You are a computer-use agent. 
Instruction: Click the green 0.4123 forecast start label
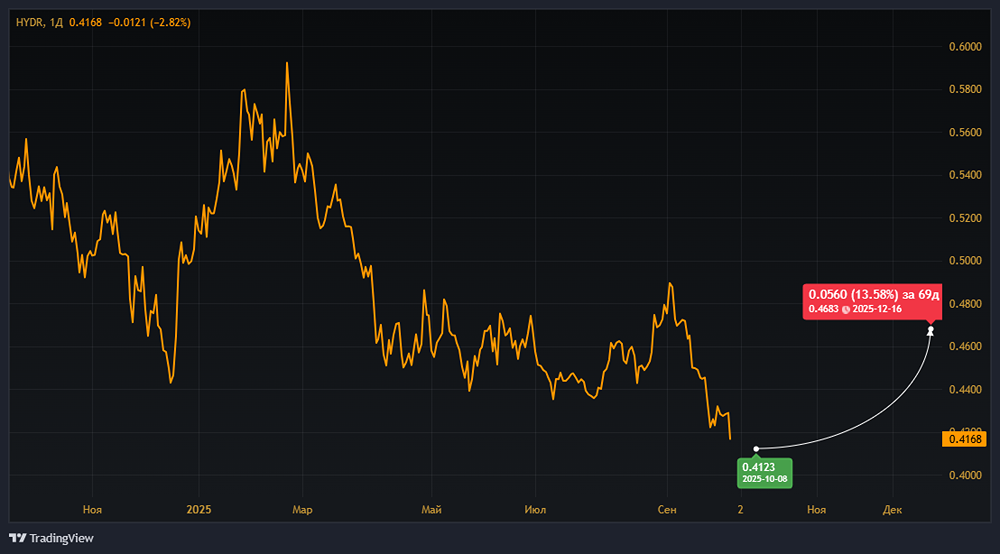765,473
